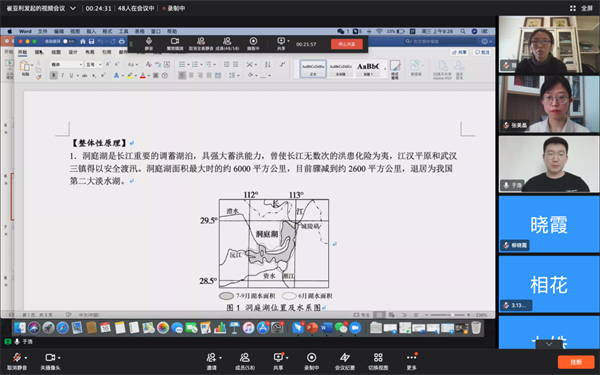Open More options in meeting bottom bar

pos(411,361)
